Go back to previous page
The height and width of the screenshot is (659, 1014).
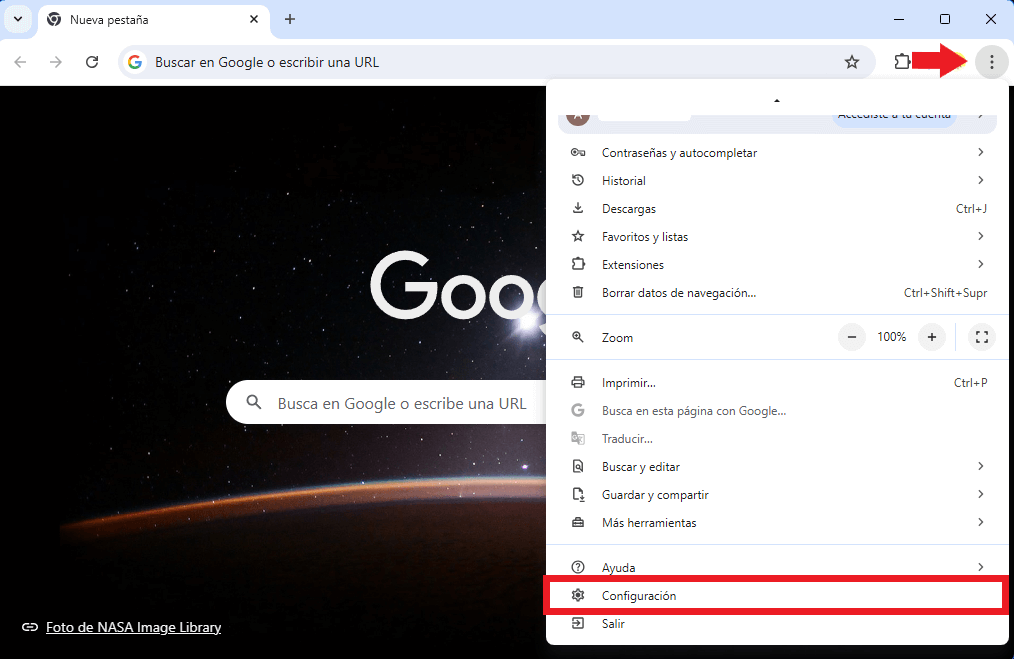pos(21,62)
